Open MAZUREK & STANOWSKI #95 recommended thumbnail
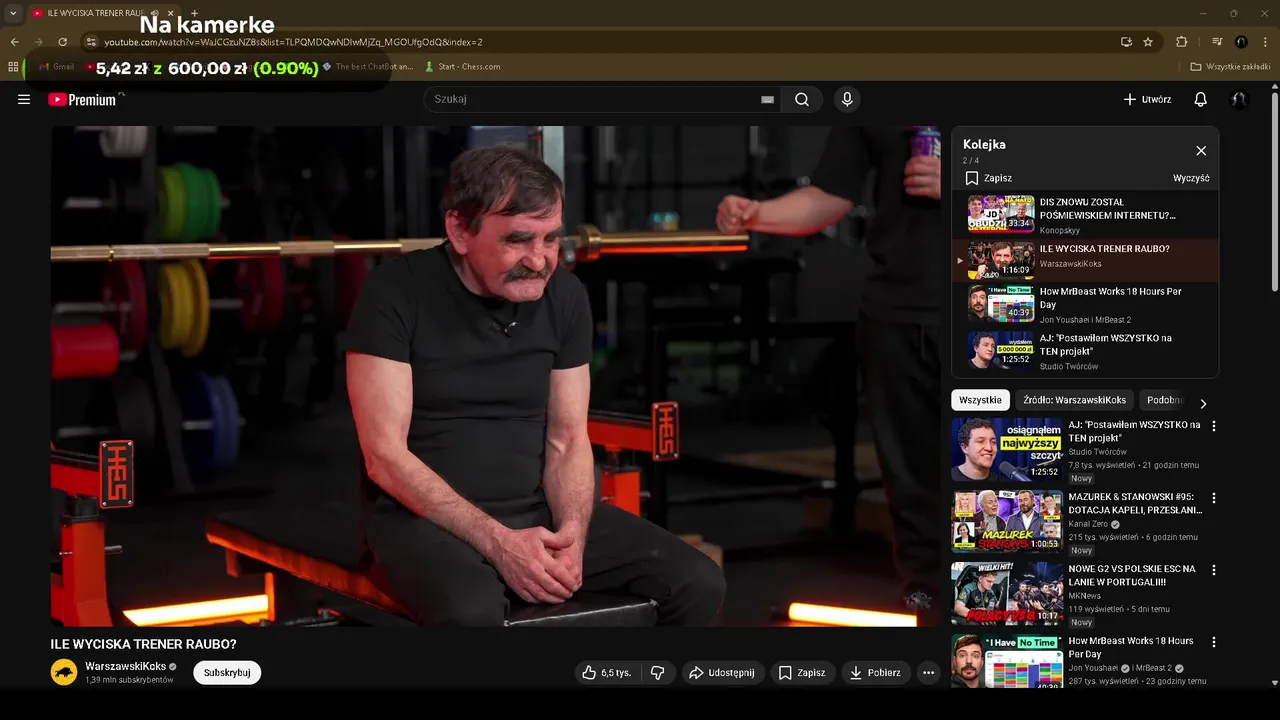Screen dimensions: 1280x720 1007,521
